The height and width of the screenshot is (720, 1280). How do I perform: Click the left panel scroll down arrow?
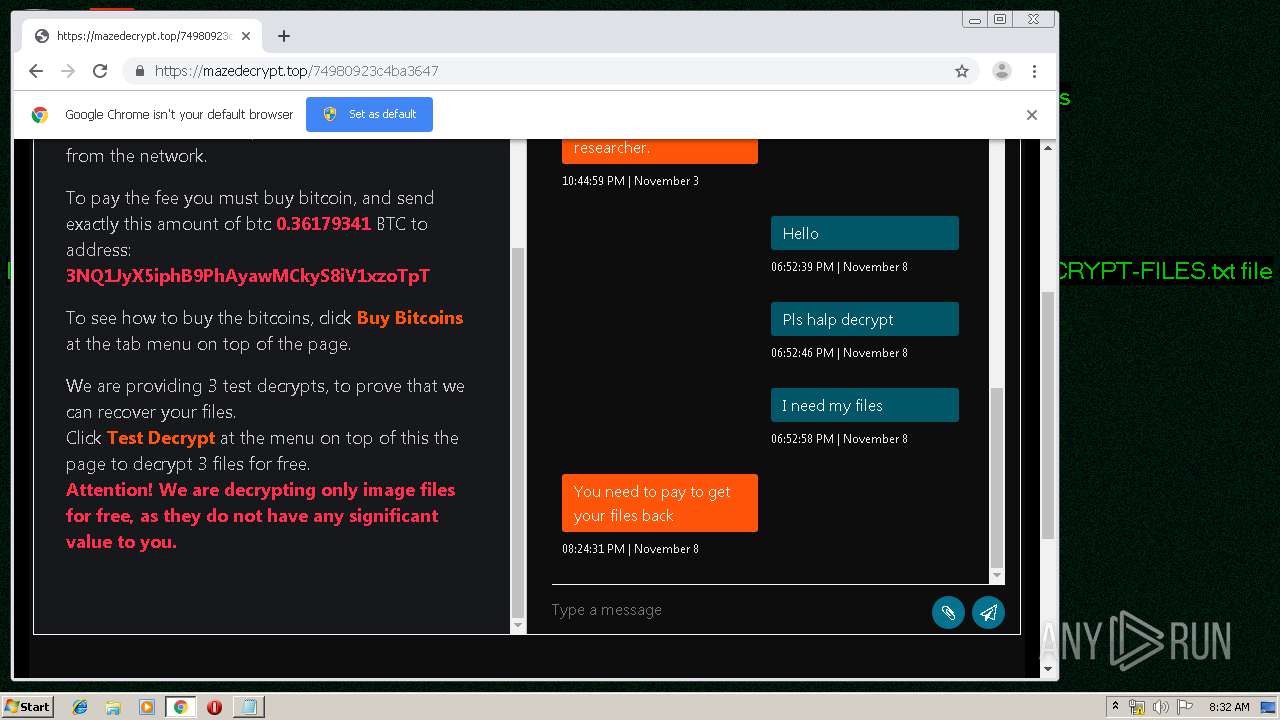(x=518, y=625)
